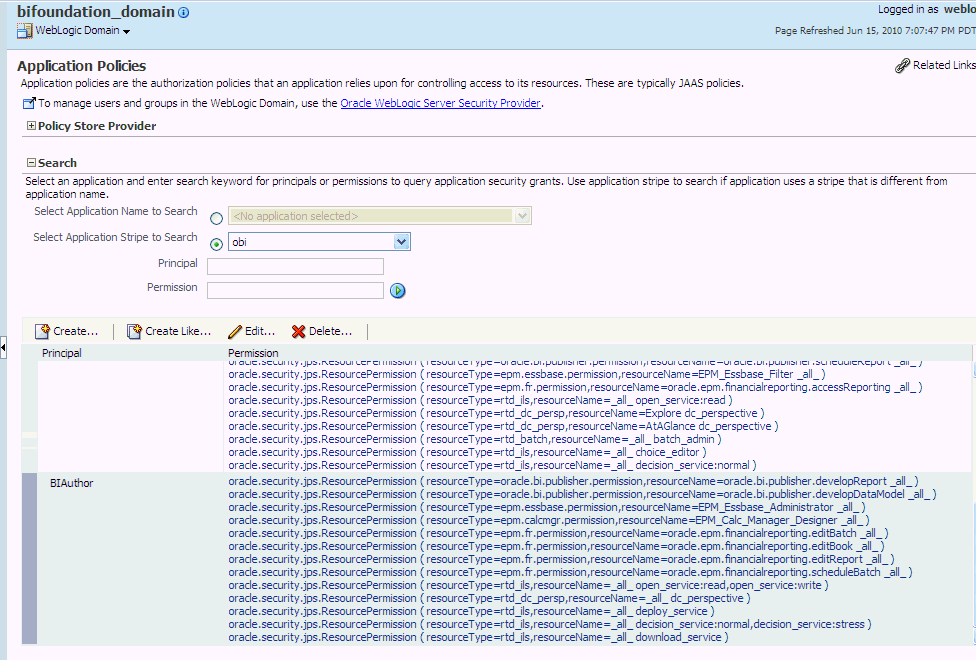Select the Create icon in the policies toolbar
This screenshot has height=660, width=976.
43,330
